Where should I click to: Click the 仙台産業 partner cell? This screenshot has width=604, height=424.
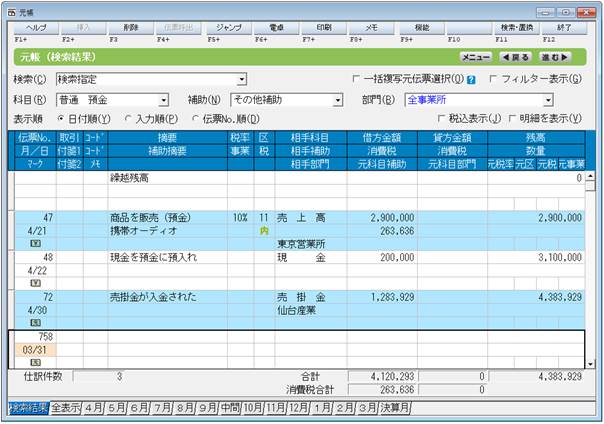297,310
